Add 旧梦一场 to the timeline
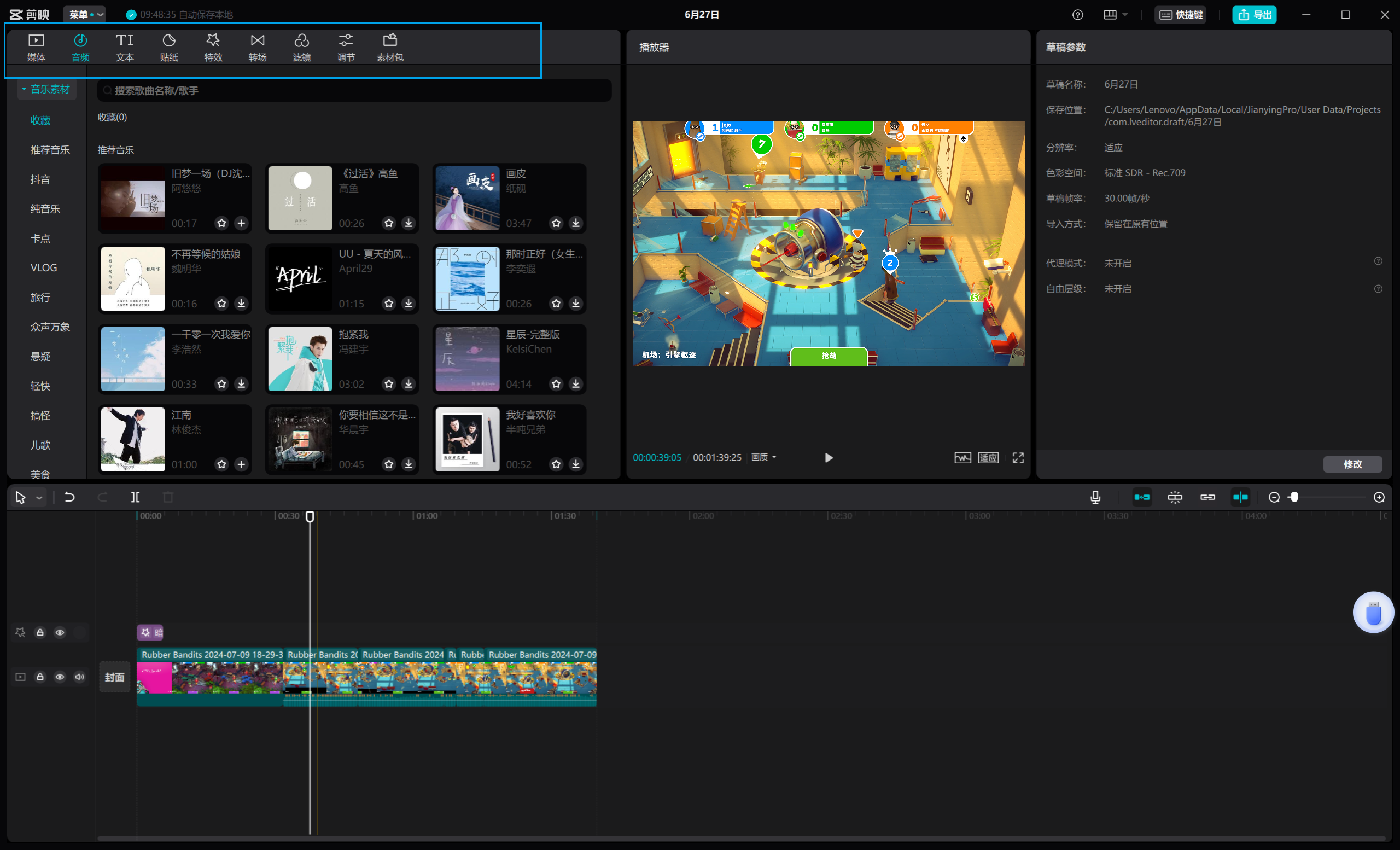Image resolution: width=1400 pixels, height=850 pixels. coord(242,223)
